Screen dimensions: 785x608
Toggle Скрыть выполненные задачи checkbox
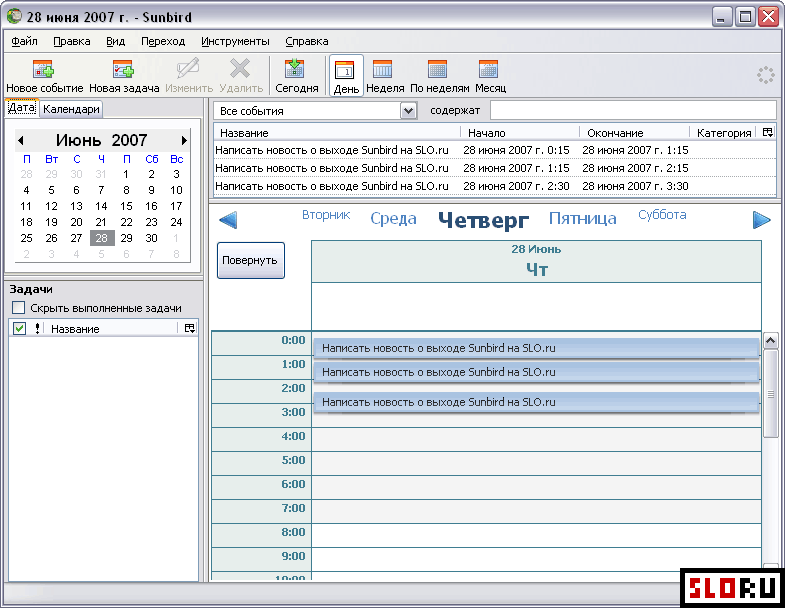[x=19, y=308]
